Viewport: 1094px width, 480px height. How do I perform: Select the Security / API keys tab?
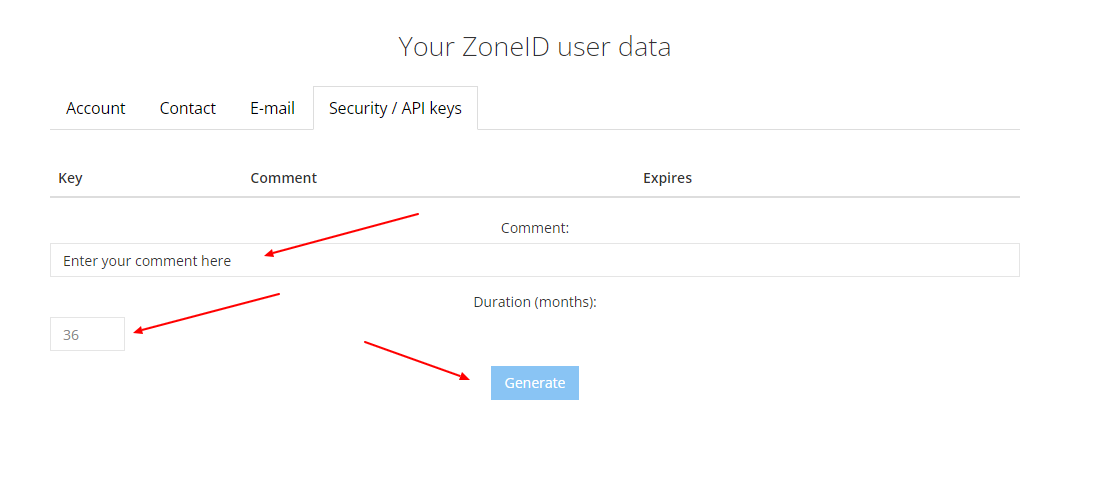point(395,108)
